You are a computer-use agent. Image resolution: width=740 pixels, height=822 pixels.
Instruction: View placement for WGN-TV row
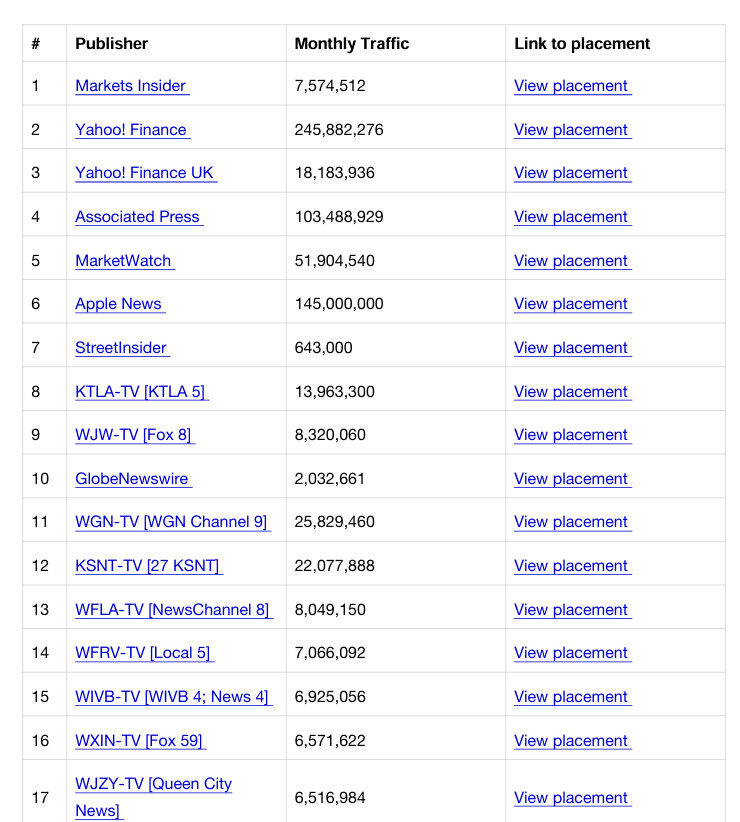pyautogui.click(x=572, y=522)
